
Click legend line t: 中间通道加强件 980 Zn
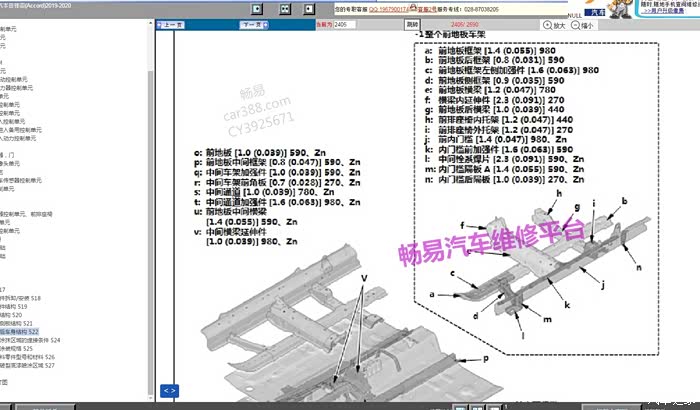click(277, 202)
